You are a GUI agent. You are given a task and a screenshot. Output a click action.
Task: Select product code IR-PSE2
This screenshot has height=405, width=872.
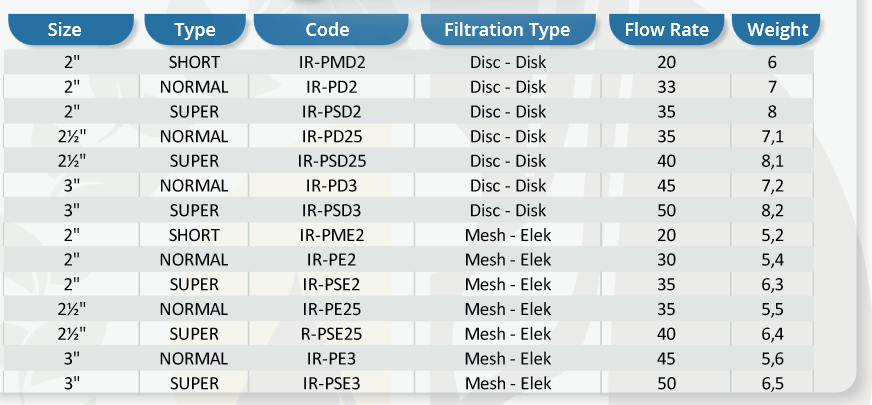point(332,285)
